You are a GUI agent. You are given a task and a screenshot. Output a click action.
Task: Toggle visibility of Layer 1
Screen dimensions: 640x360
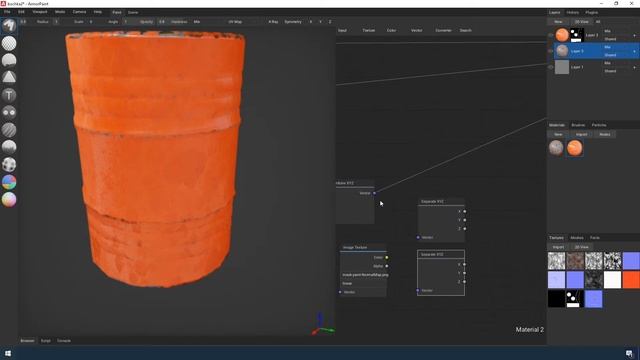coord(550,67)
